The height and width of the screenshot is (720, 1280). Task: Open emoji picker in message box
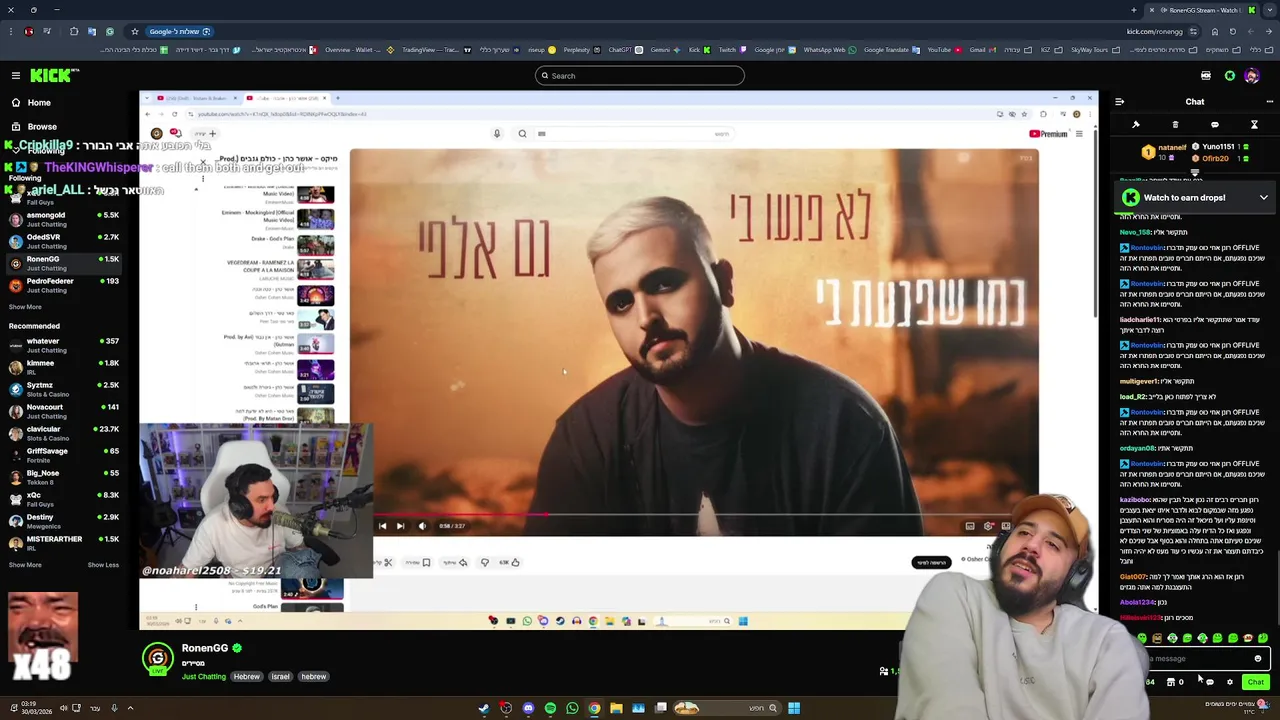(1258, 658)
